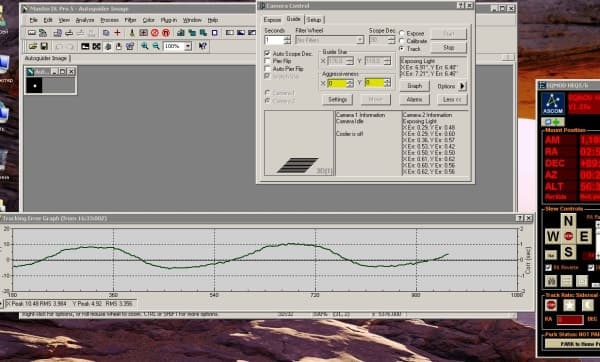
Task: Click the Autoguider Image tab label
Action: [46, 58]
